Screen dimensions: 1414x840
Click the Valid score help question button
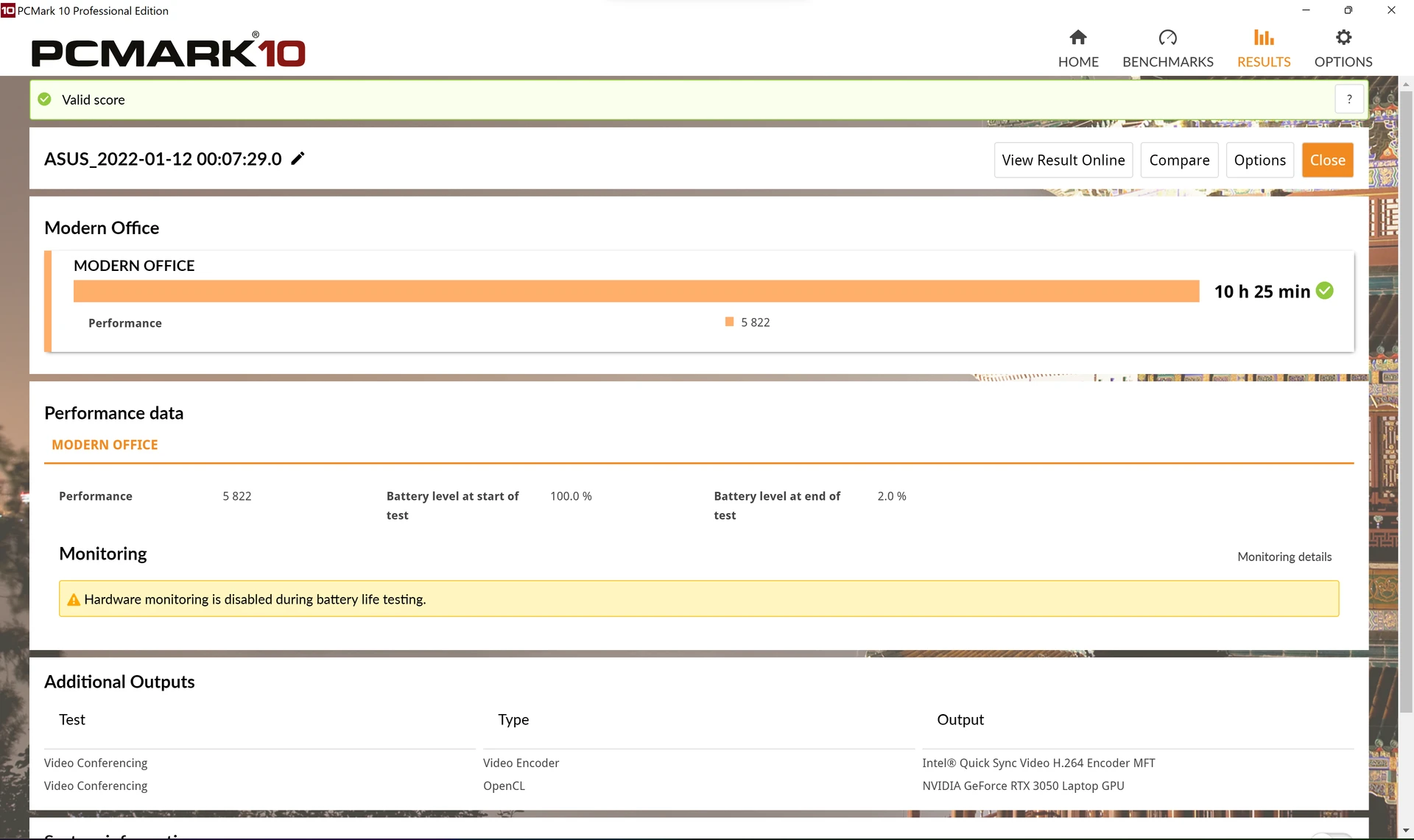coord(1349,99)
